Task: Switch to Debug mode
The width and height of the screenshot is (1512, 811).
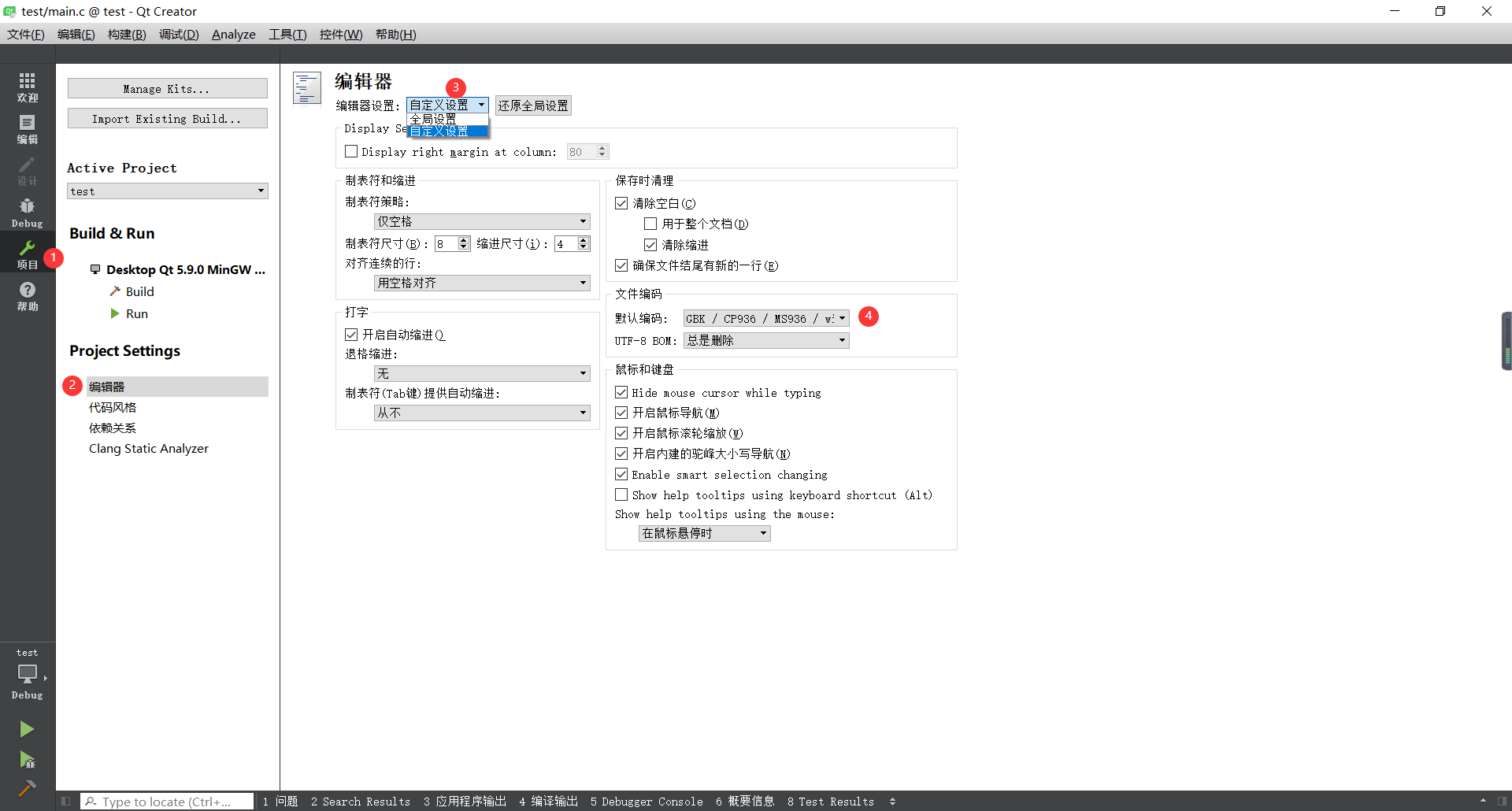Action: pyautogui.click(x=27, y=213)
